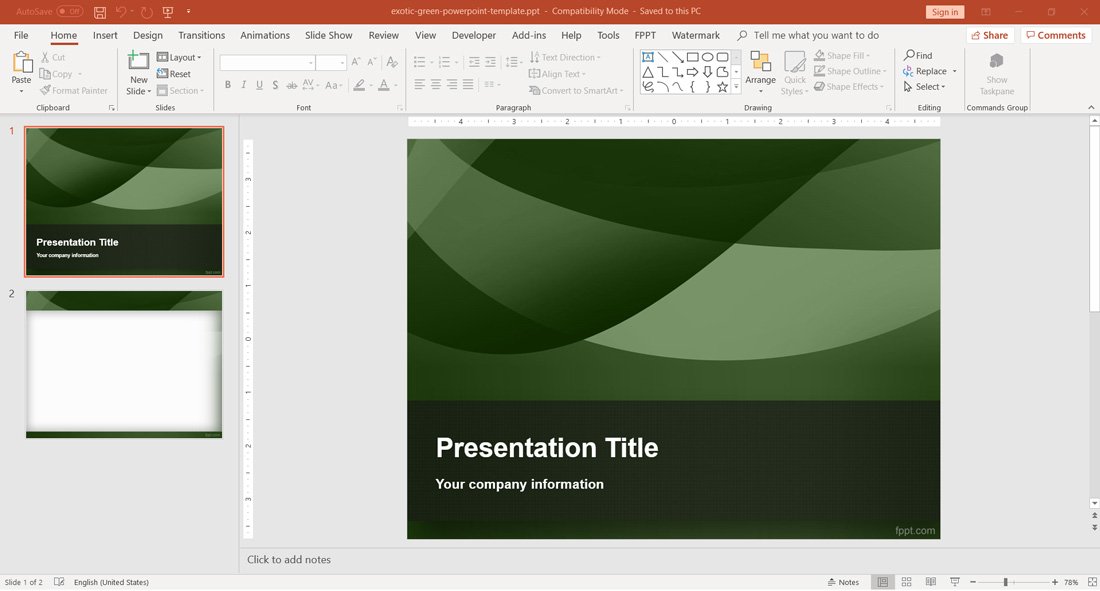Viewport: 1100px width, 591px height.
Task: Click the Paste icon in Clipboard group
Action: point(21,63)
